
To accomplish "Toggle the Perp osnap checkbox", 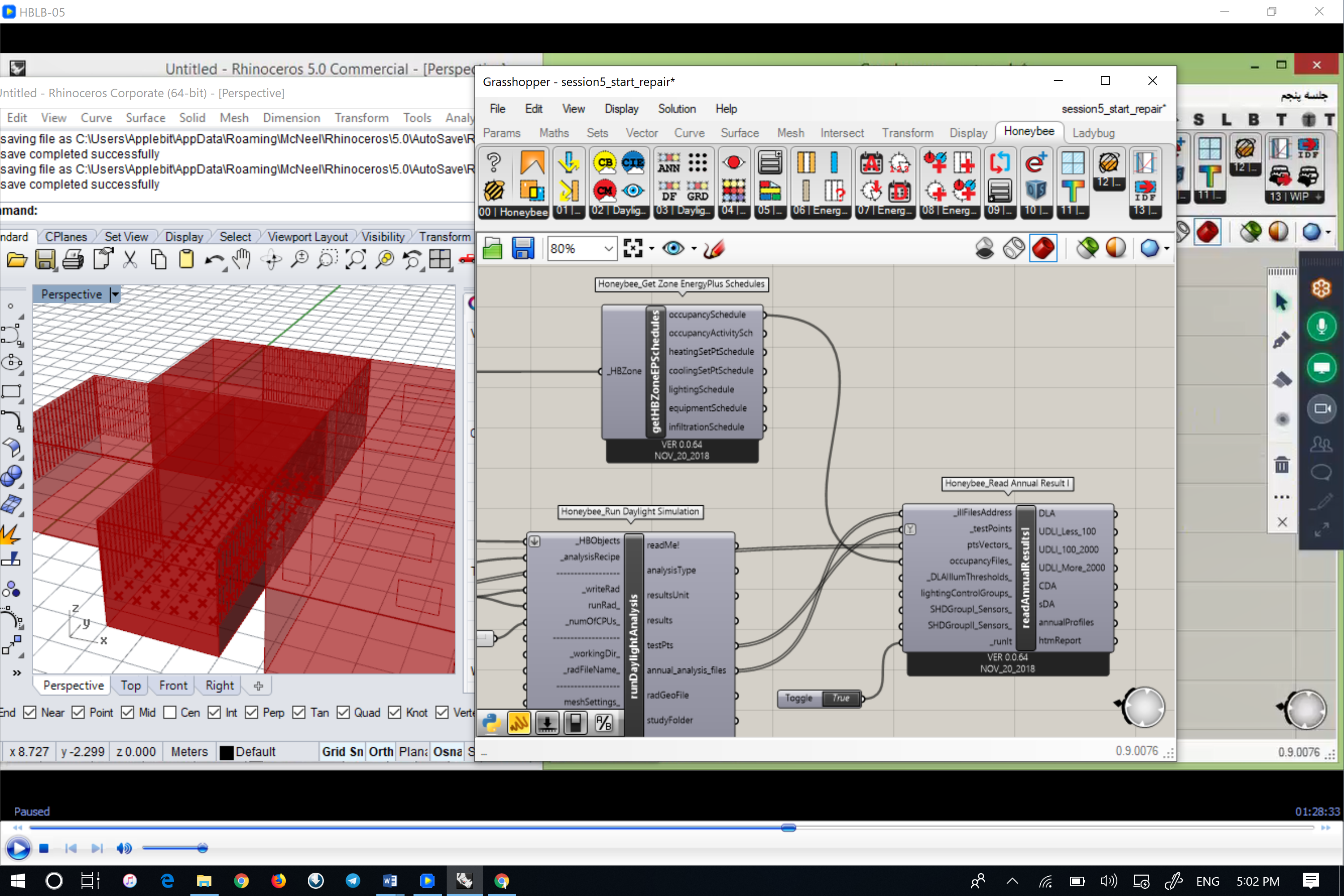I will 251,712.
